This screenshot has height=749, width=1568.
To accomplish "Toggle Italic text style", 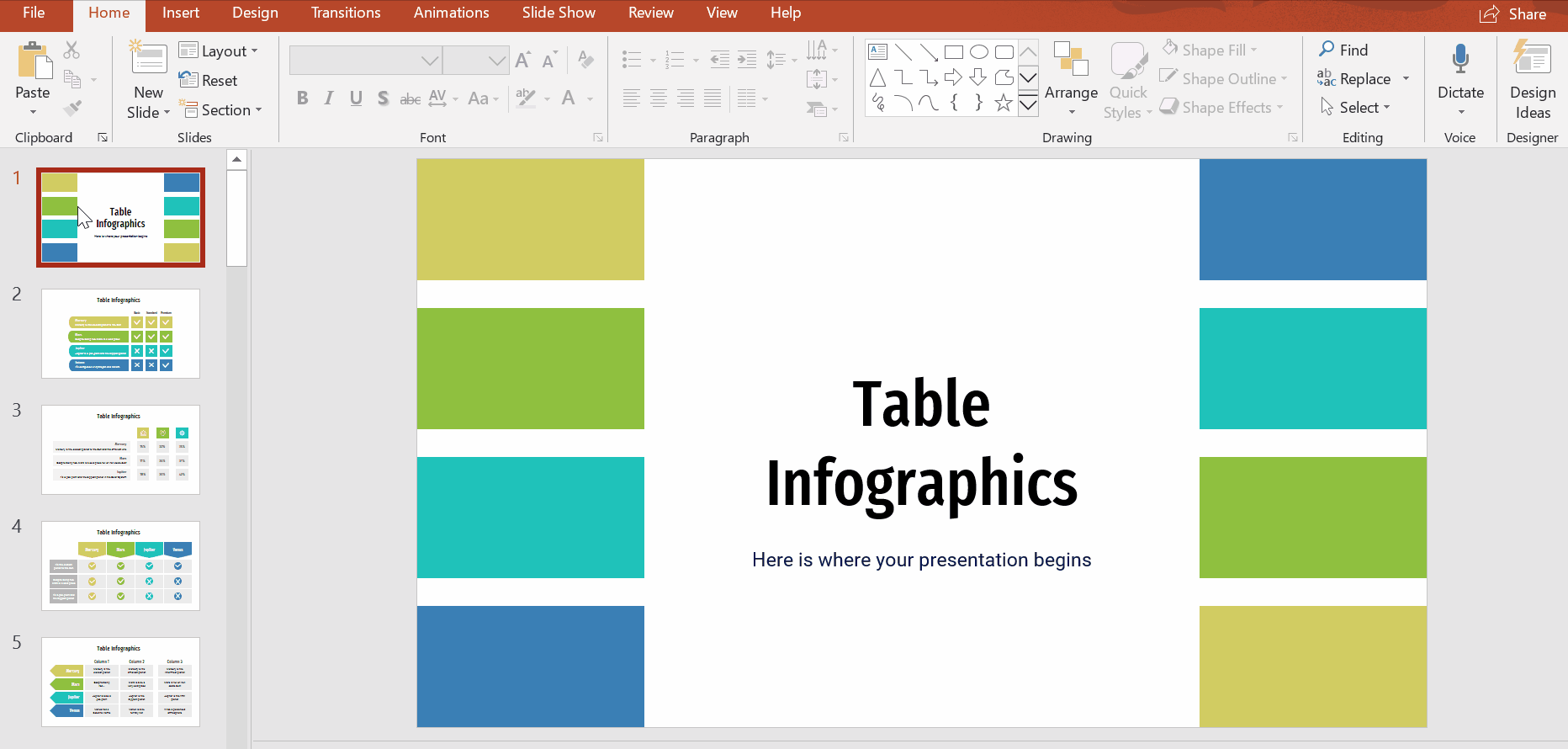I will [329, 98].
